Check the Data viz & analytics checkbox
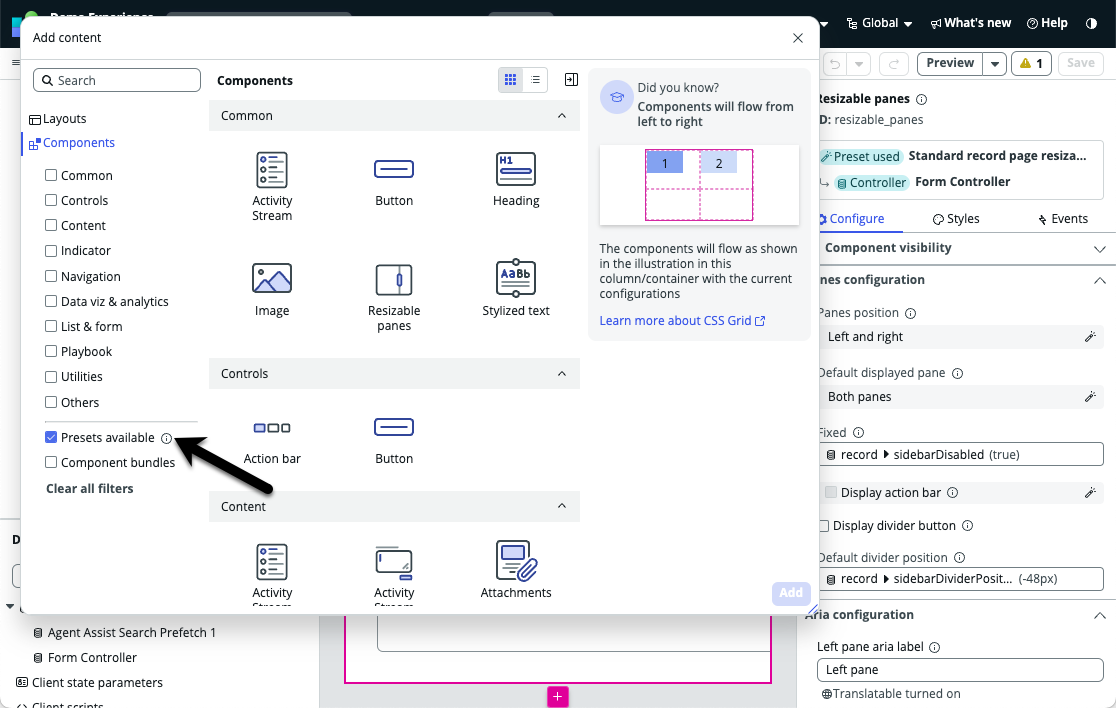The height and width of the screenshot is (708, 1116). (x=51, y=301)
